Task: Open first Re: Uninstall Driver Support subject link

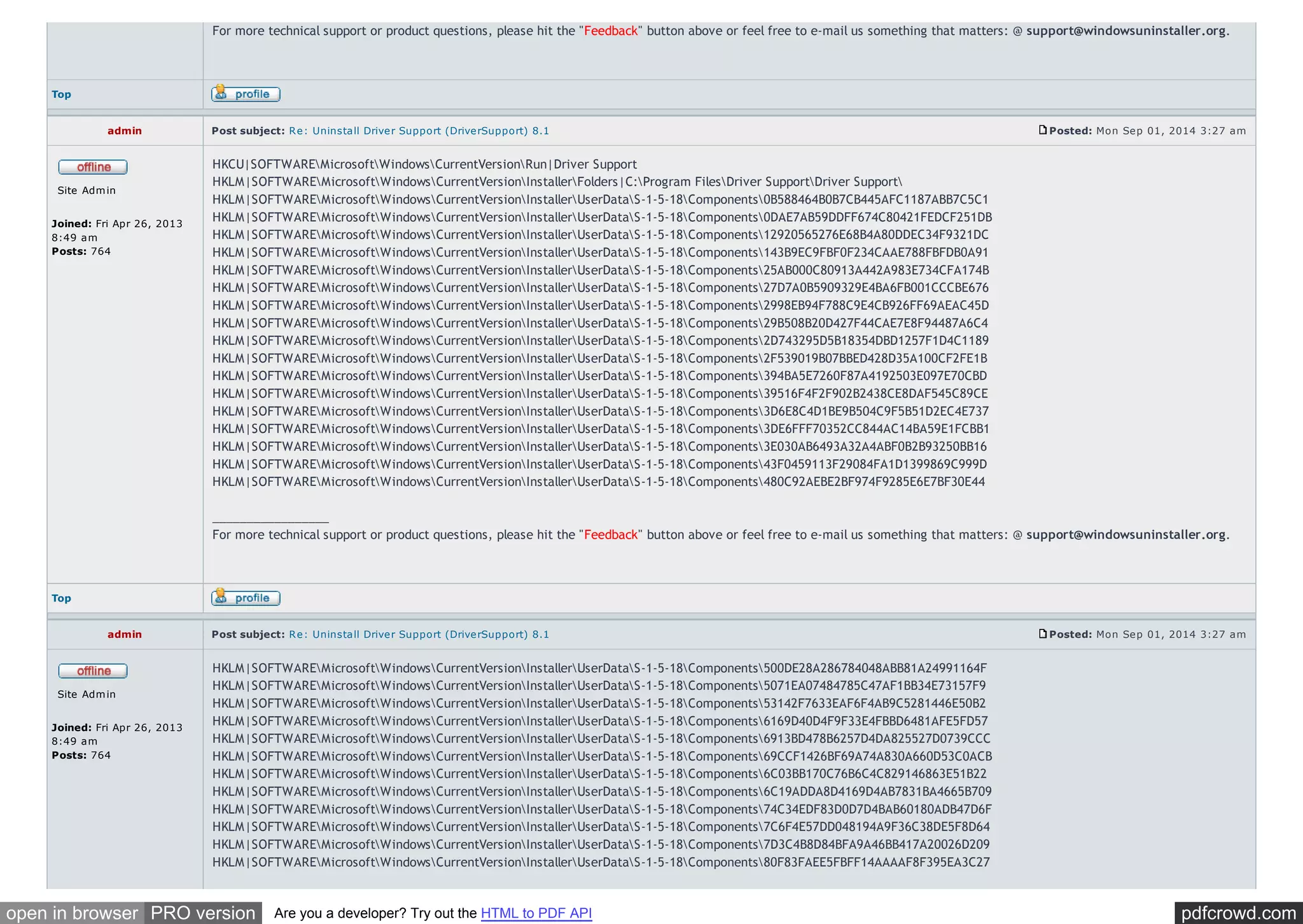Action: coord(419,130)
